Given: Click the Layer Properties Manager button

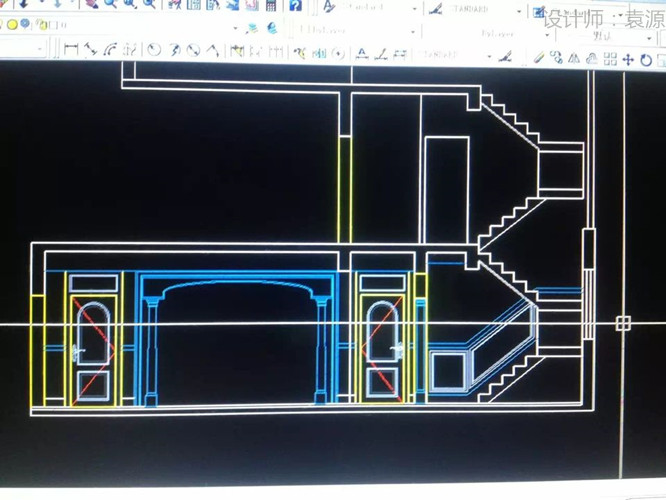Looking at the screenshot, I should click(x=252, y=27).
